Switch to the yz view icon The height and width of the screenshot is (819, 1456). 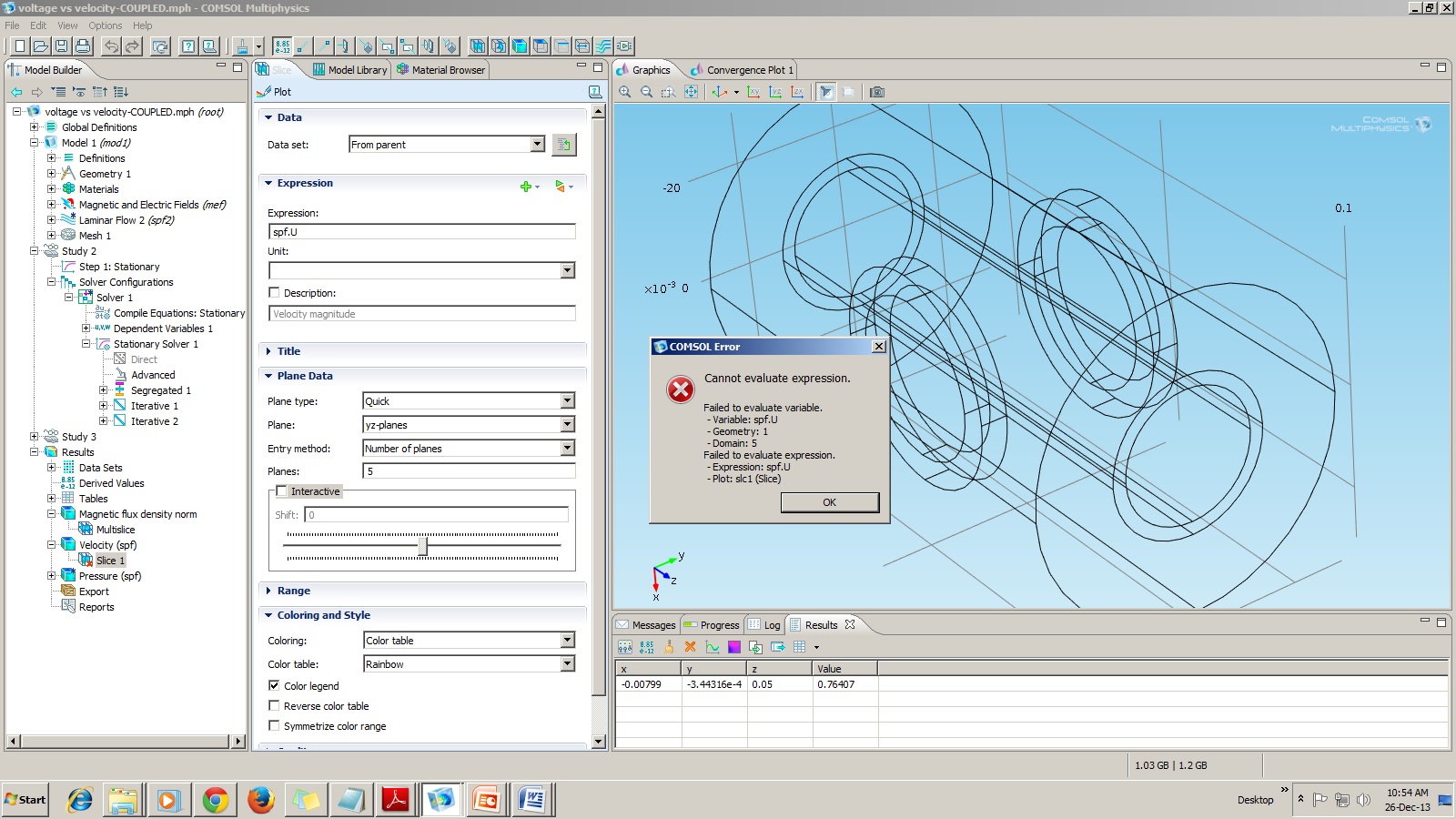coord(775,92)
